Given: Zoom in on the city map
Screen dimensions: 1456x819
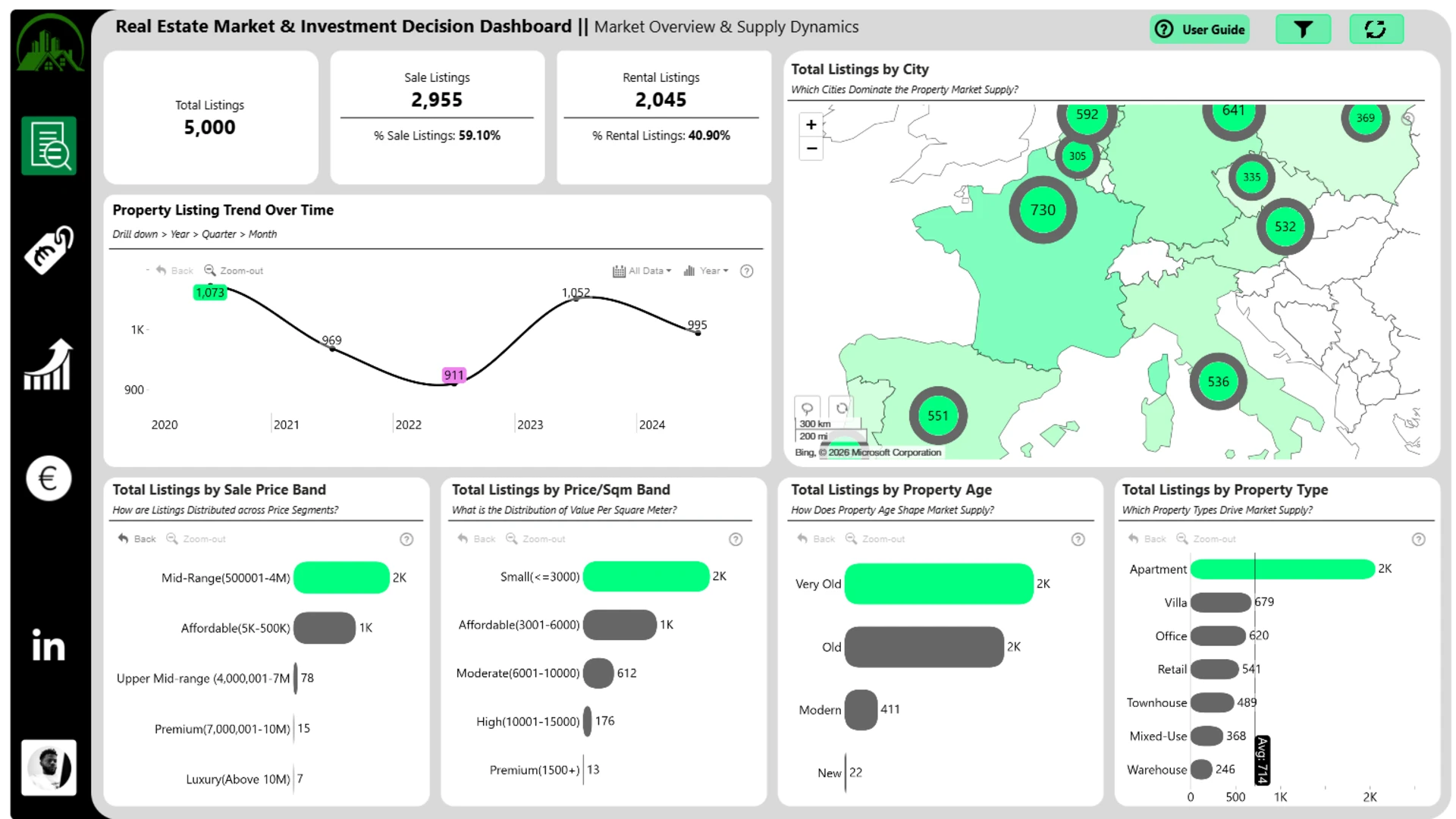Looking at the screenshot, I should point(811,124).
